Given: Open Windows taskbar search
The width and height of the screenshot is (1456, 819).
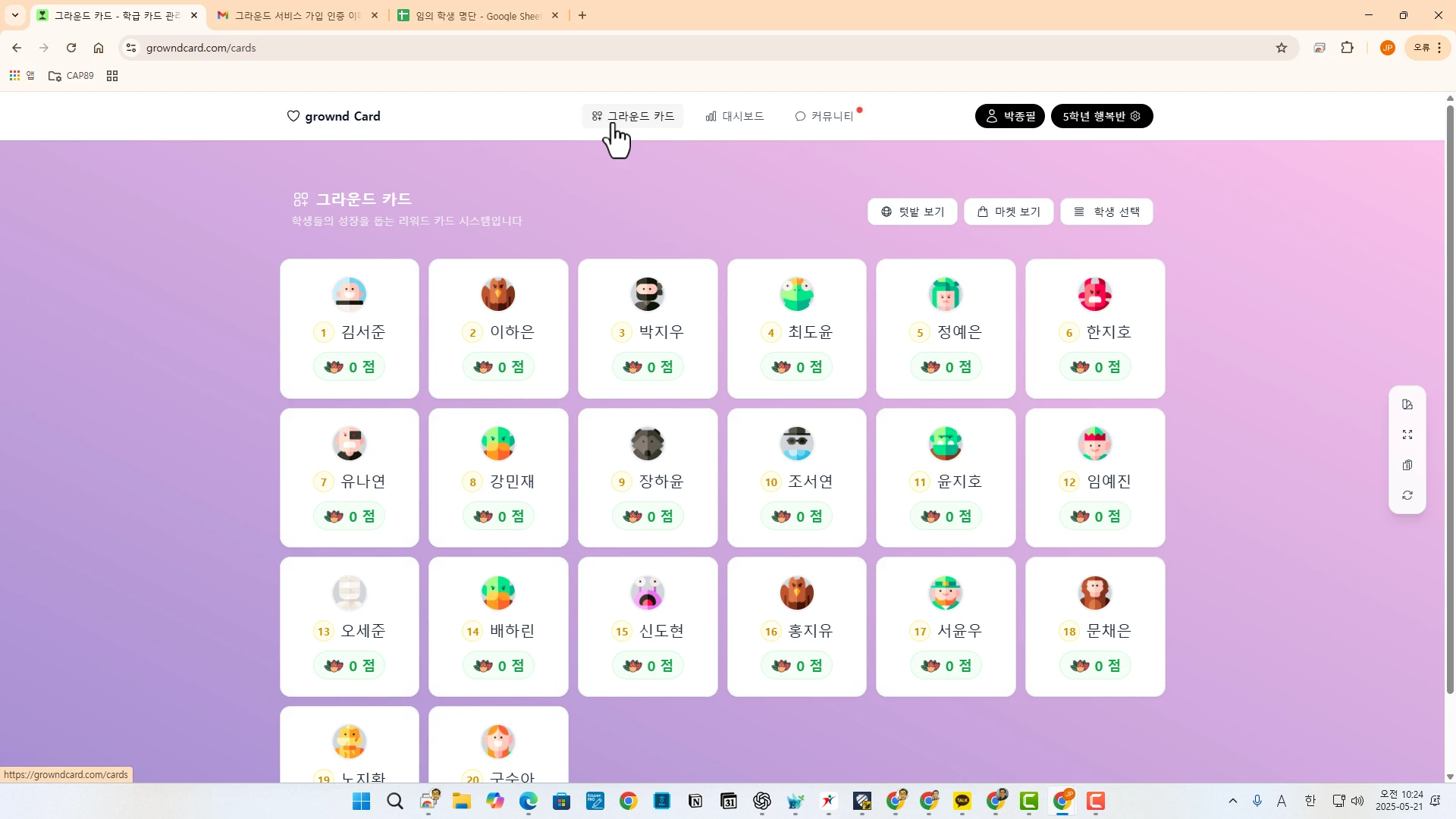Looking at the screenshot, I should (x=395, y=801).
